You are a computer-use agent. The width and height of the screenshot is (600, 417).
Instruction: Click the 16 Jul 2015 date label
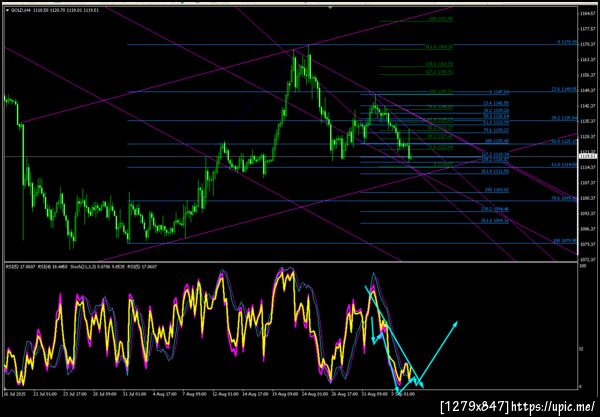click(x=14, y=394)
